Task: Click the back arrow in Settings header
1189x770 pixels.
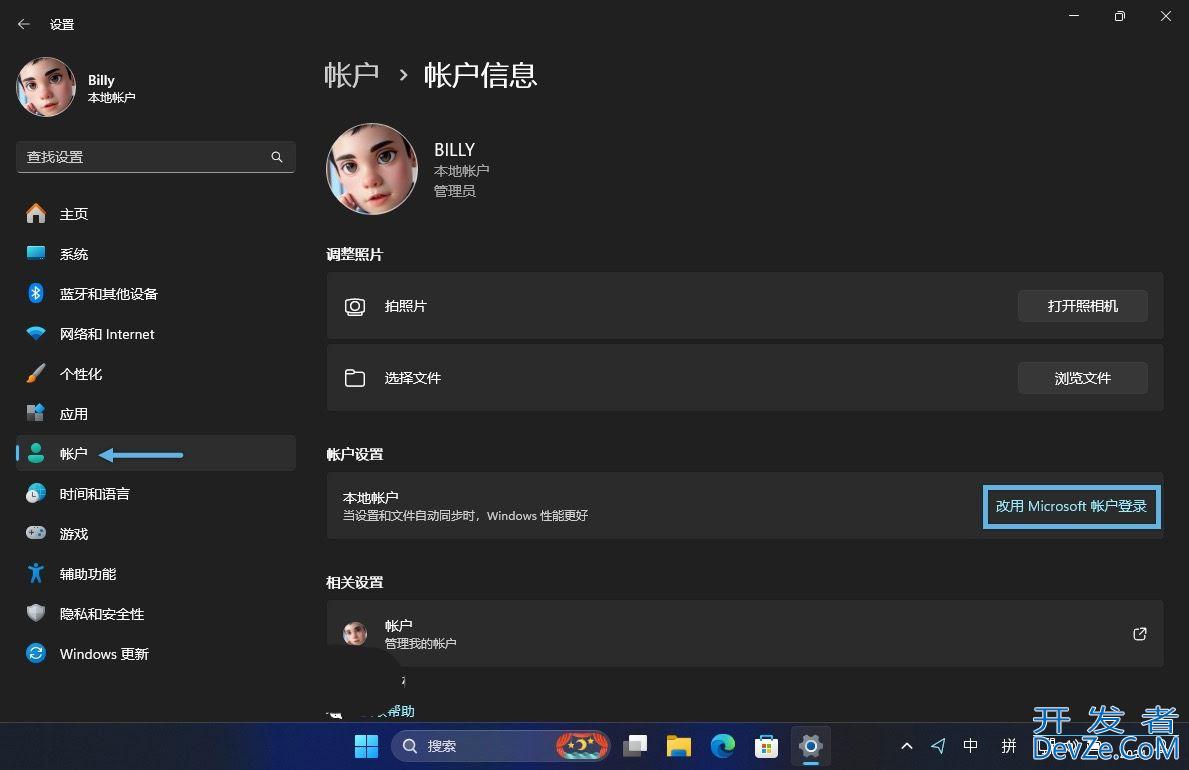Action: pos(24,24)
